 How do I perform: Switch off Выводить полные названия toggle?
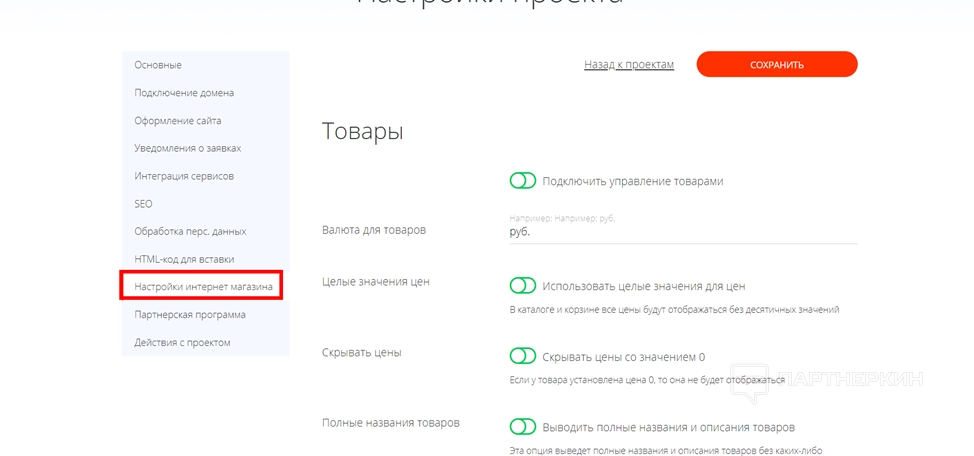(x=523, y=427)
